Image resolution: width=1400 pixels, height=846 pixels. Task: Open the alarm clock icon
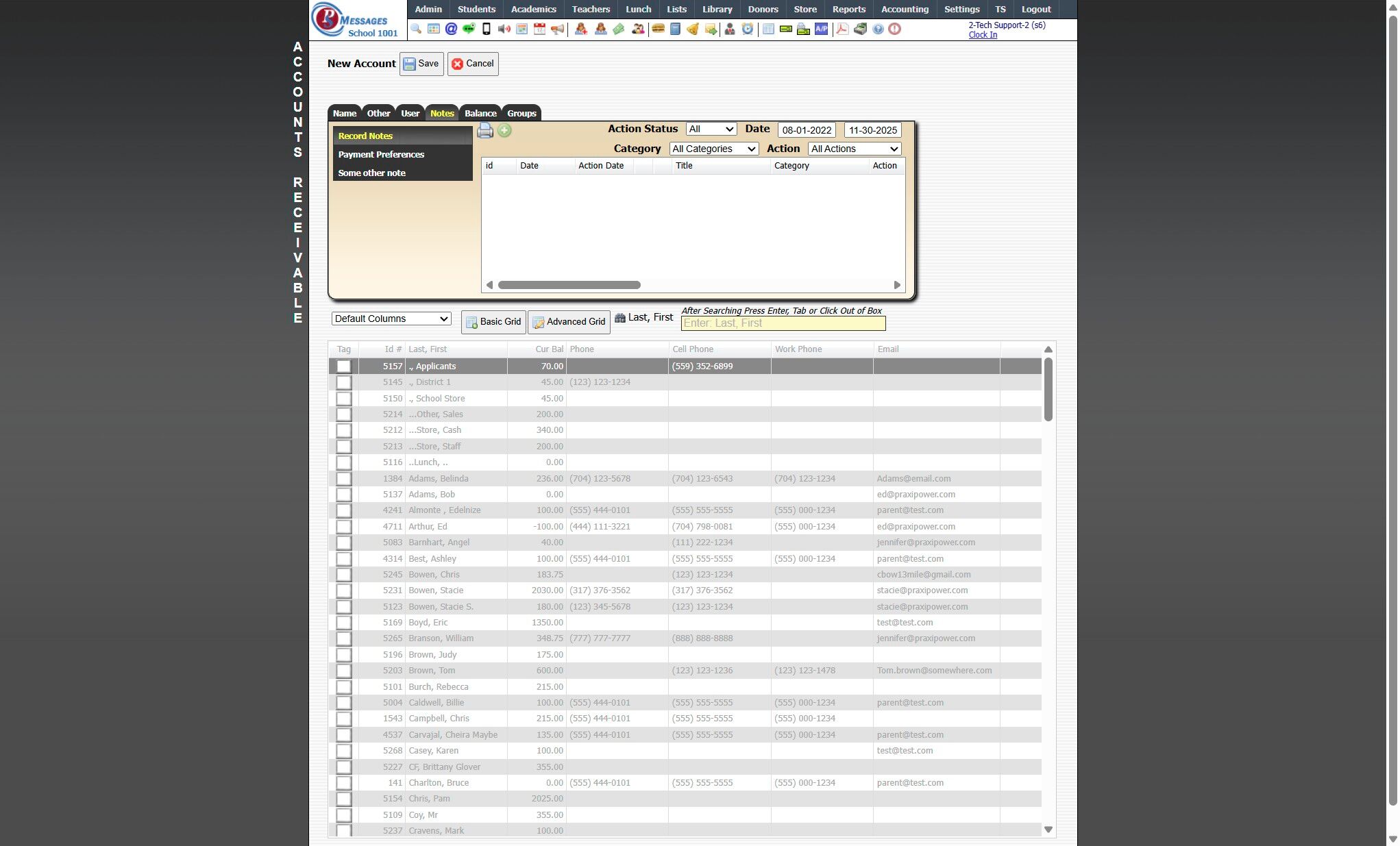(x=748, y=29)
